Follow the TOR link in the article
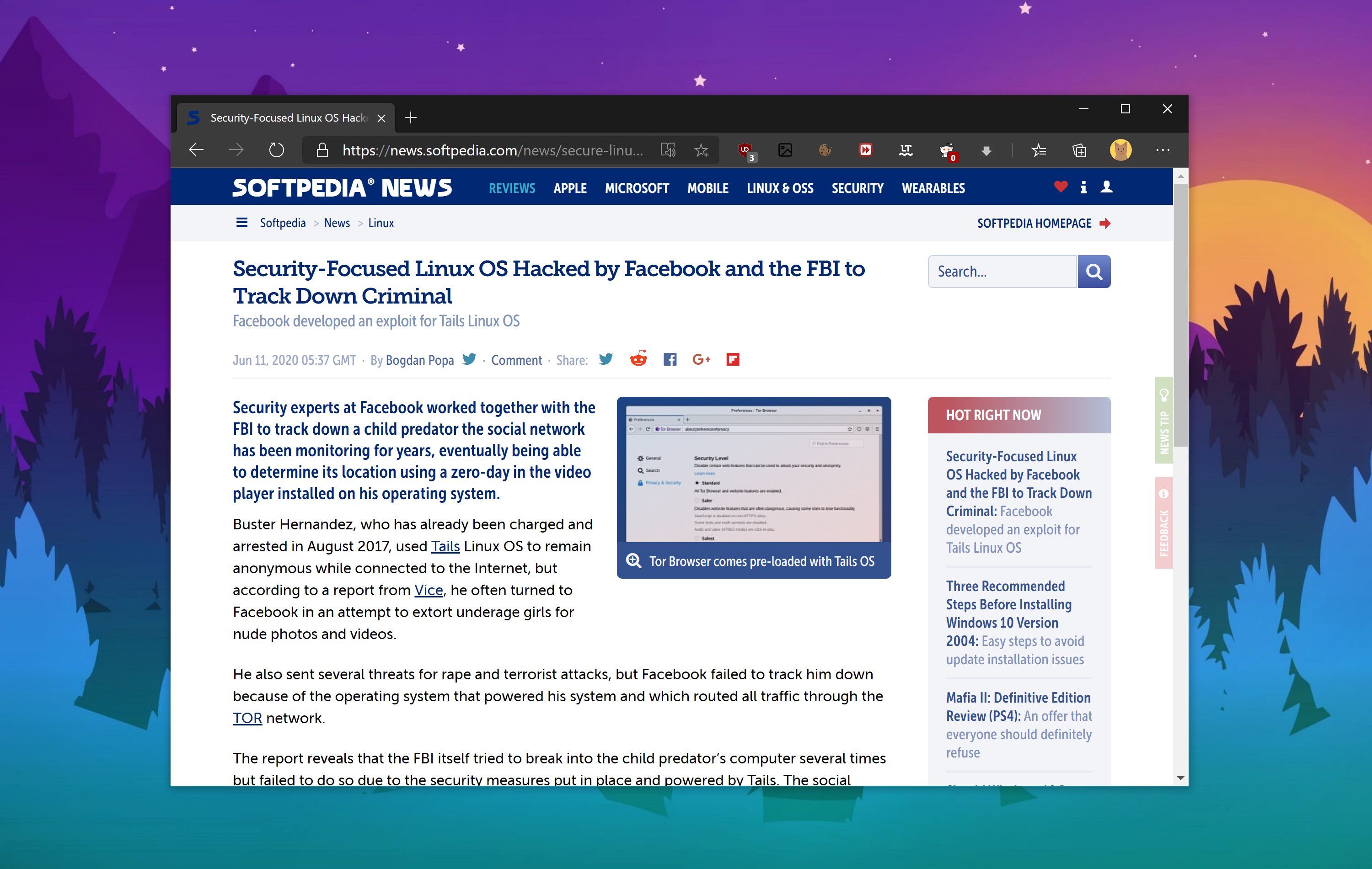The width and height of the screenshot is (1372, 869). [247, 718]
